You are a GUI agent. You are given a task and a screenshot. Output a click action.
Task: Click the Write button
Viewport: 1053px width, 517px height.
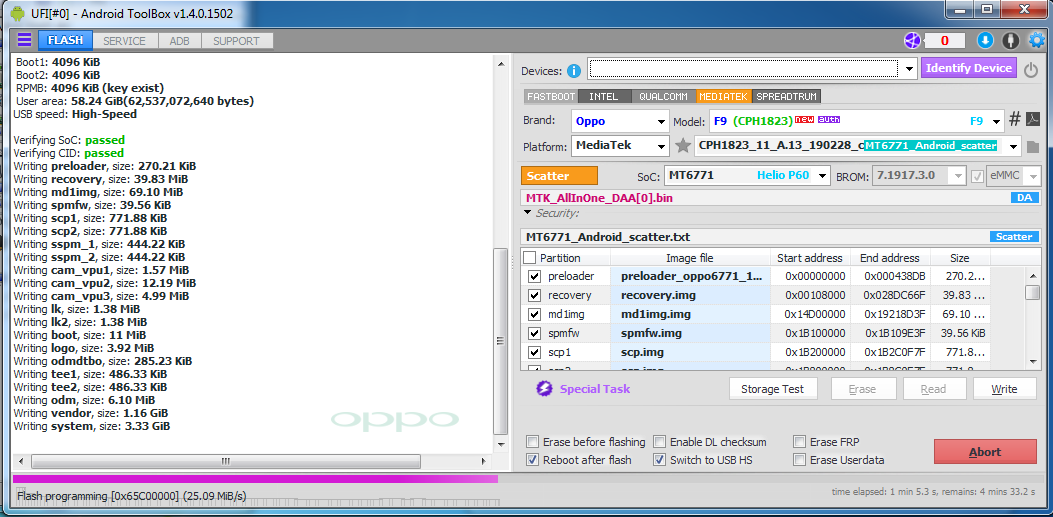click(1005, 389)
